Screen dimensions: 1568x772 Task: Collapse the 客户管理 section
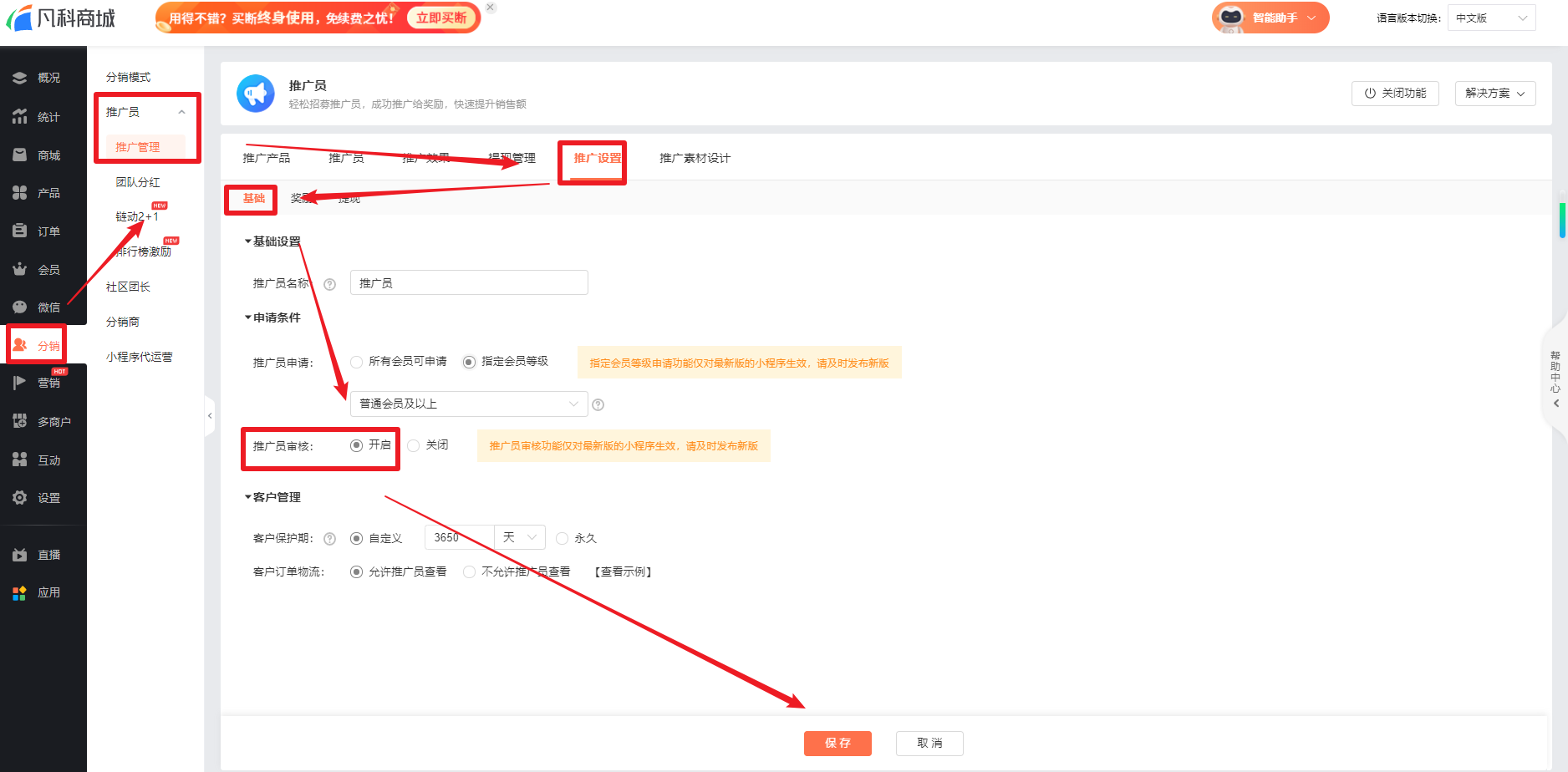[x=248, y=497]
